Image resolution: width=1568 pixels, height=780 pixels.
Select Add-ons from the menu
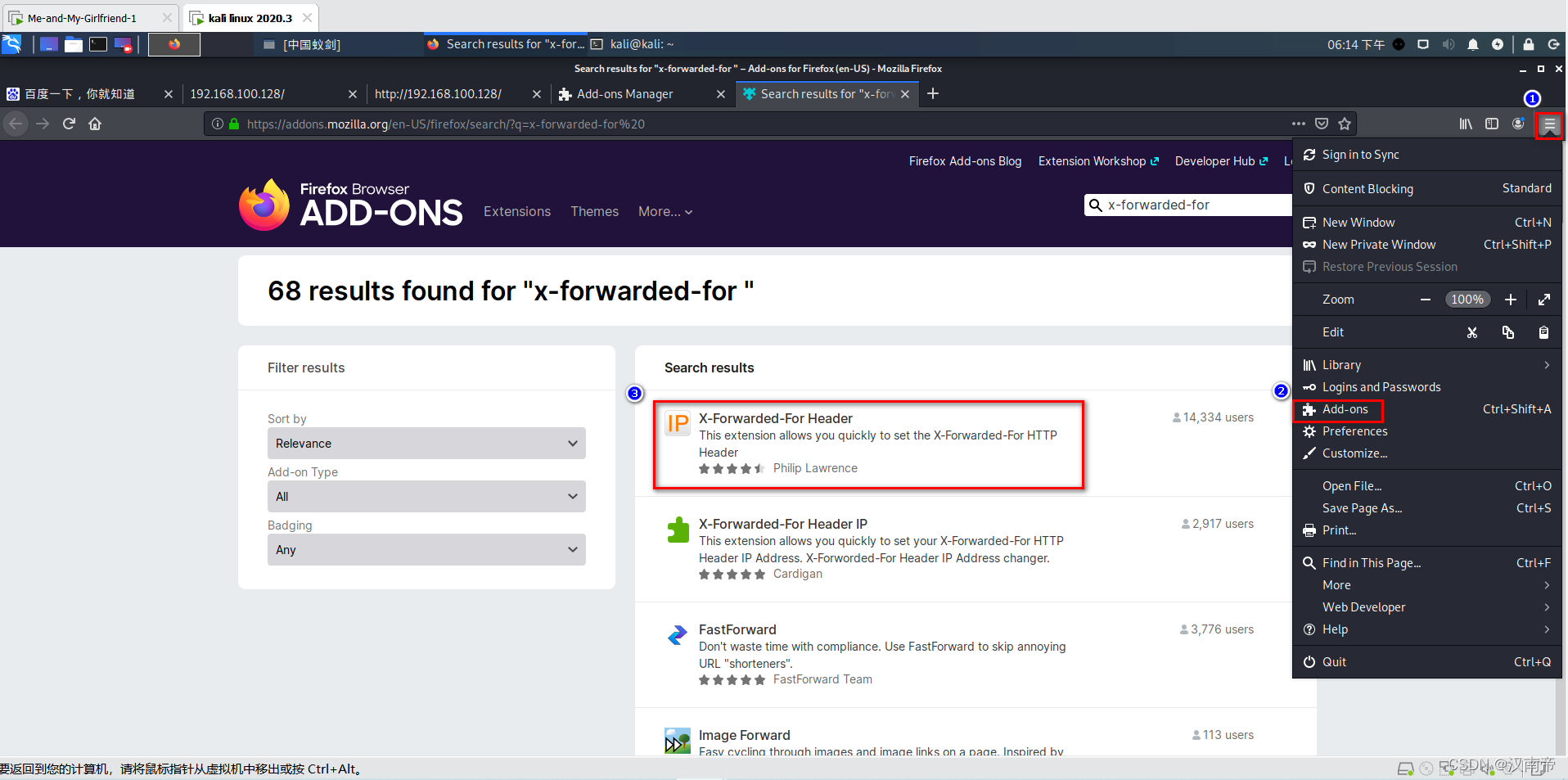tap(1427, 409)
